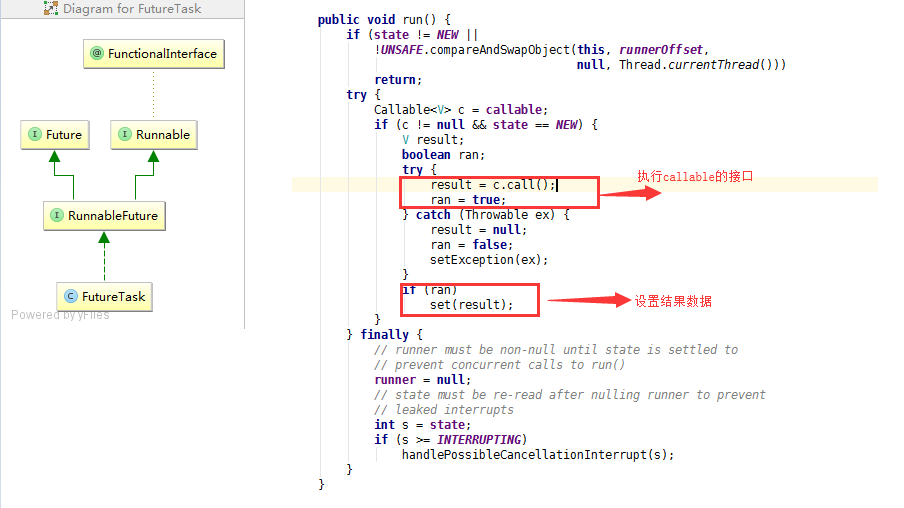Click comment 'leaked interrupts'
Screen dimensions: 904x508
click(454, 409)
